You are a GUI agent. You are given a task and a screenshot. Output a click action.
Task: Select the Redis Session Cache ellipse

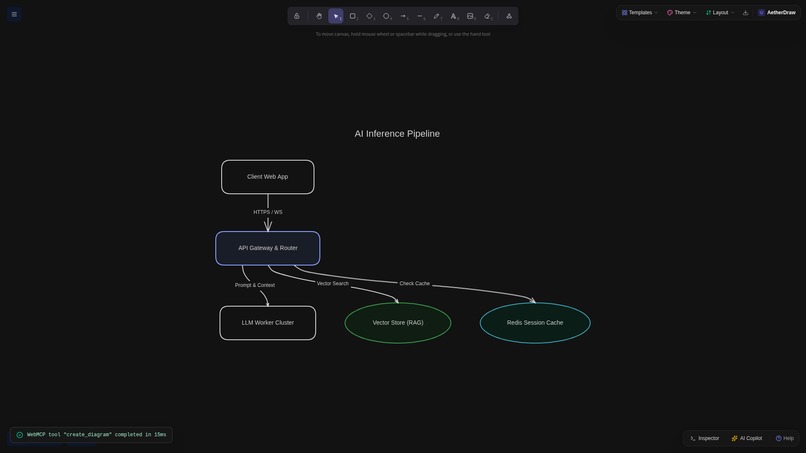pos(535,323)
